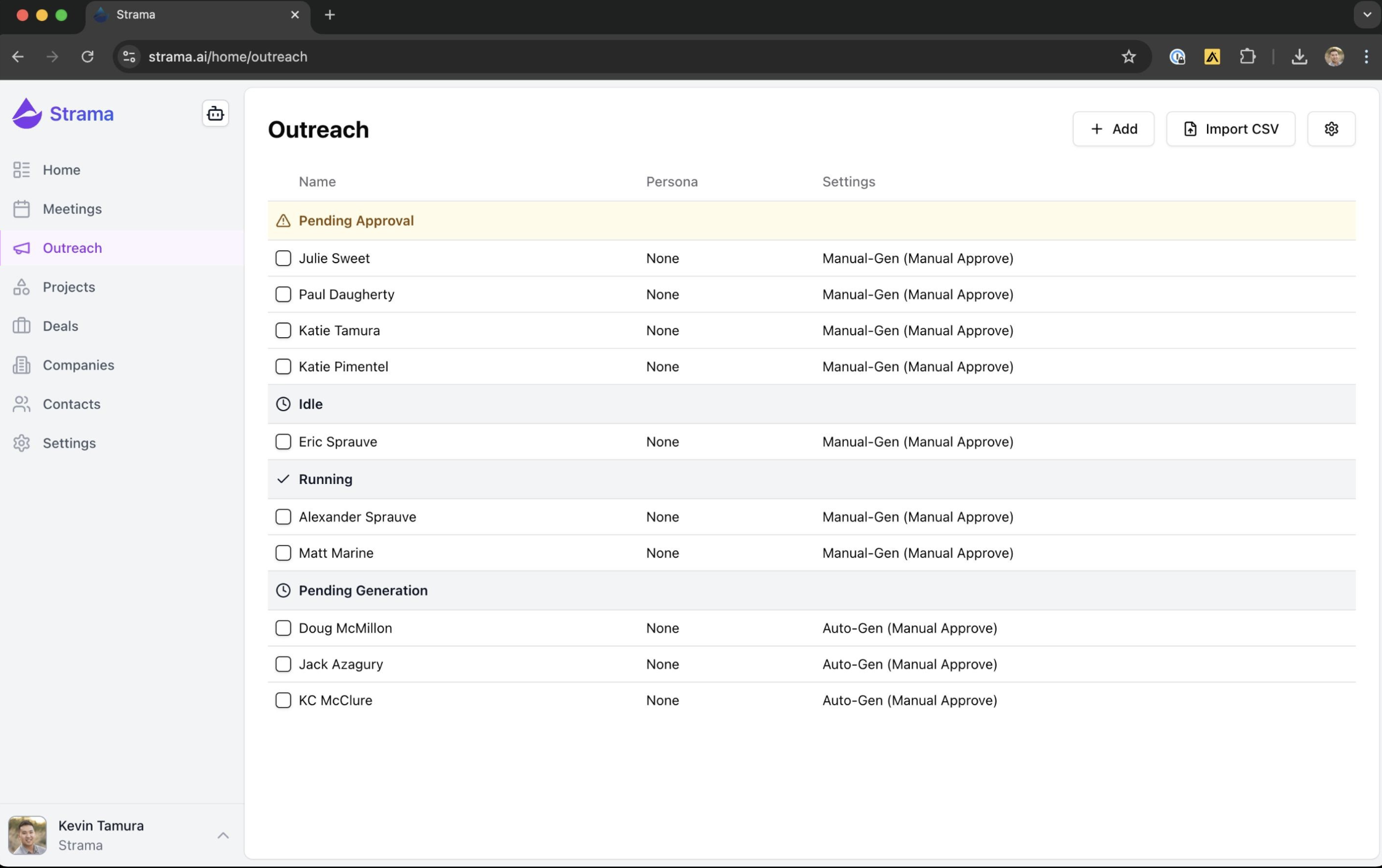This screenshot has height=868, width=1382.
Task: Click the Add button
Action: (1113, 129)
